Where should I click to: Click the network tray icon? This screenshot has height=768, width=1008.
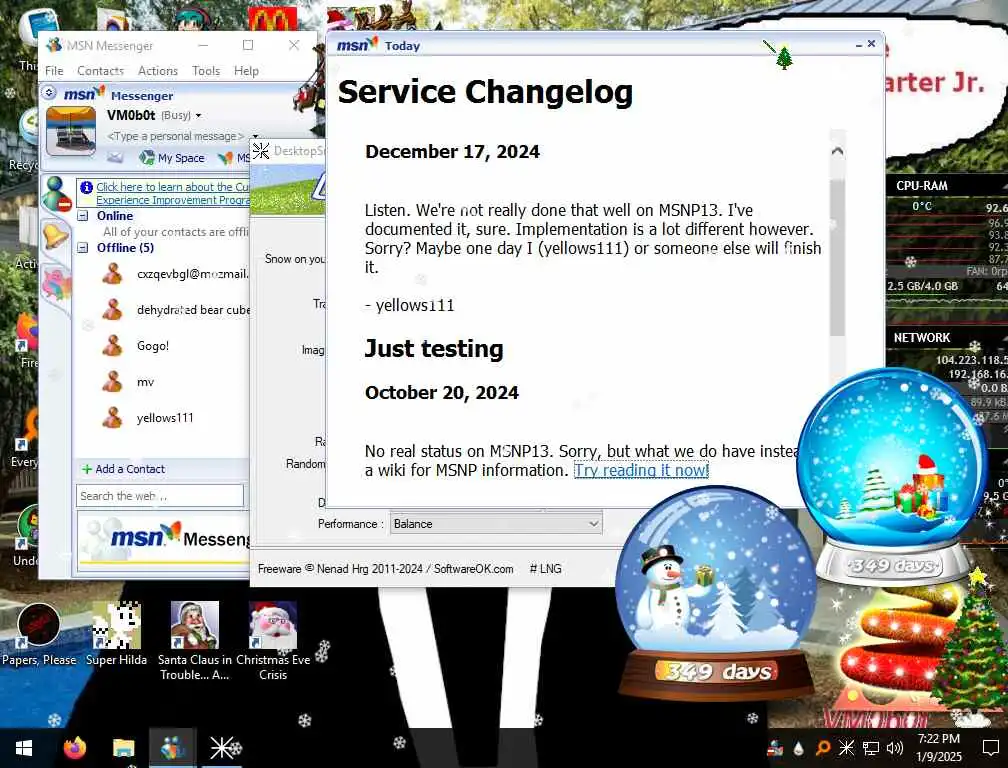click(870, 748)
